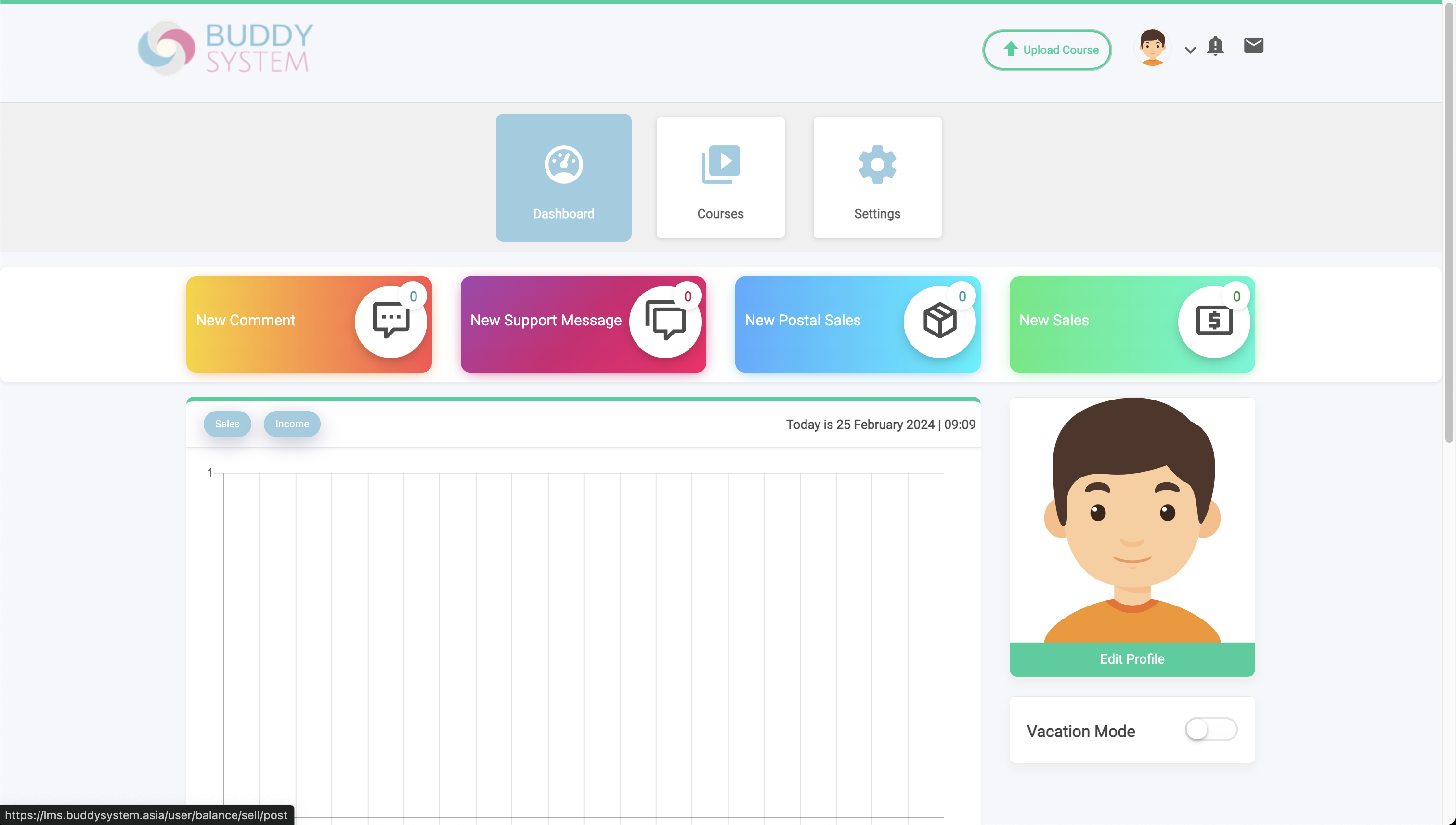Click the Courses video library icon

pyautogui.click(x=720, y=164)
